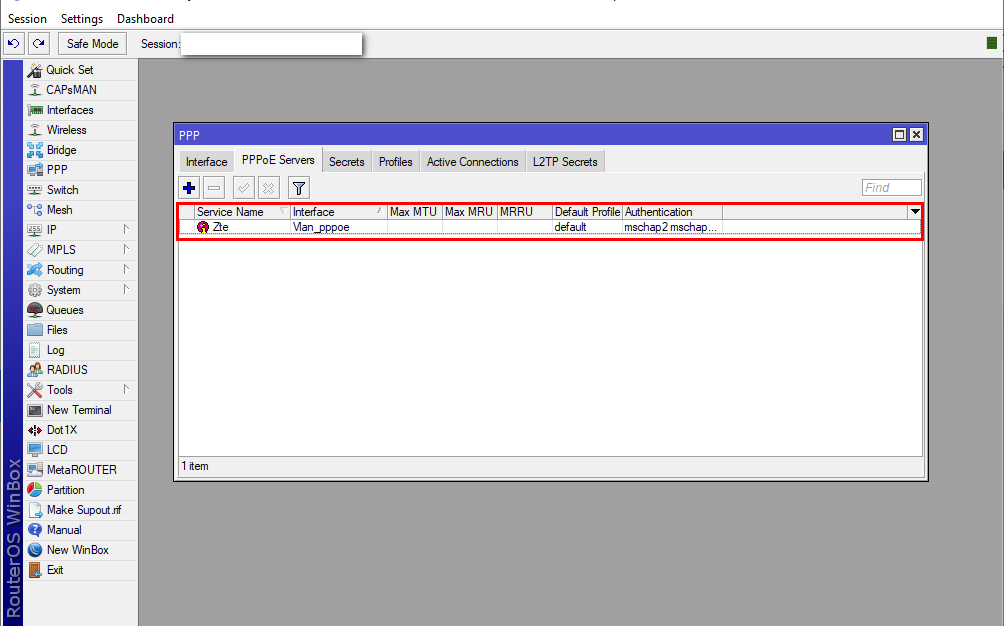Image resolution: width=1004 pixels, height=626 pixels.
Task: Switch to the Active Connections tab
Action: pos(472,162)
